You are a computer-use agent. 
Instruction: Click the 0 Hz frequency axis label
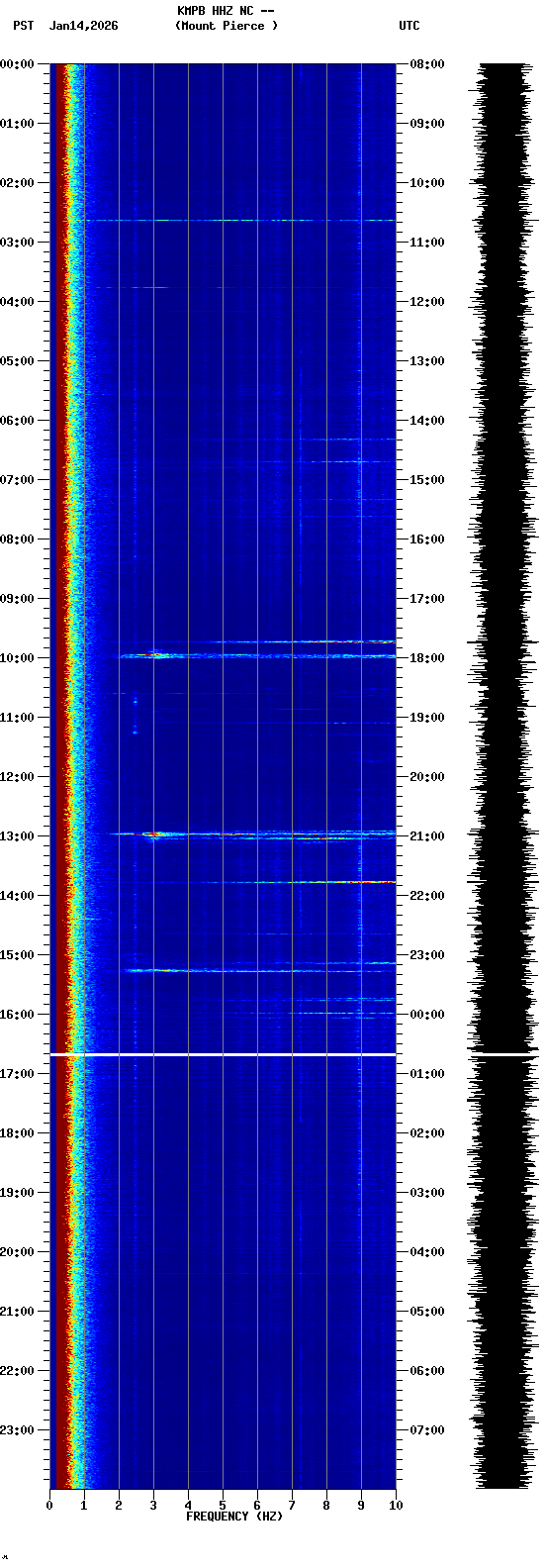[49, 1506]
